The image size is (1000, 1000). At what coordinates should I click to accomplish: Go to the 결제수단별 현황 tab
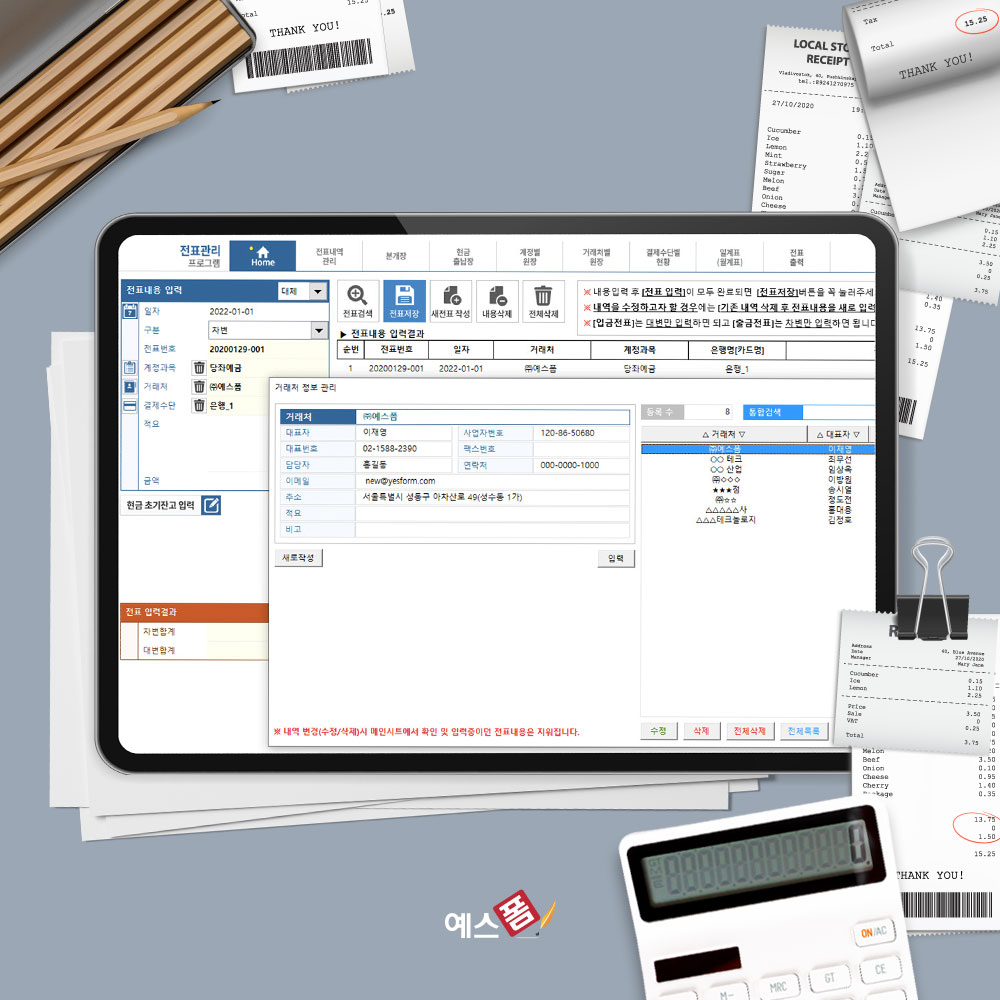[x=663, y=256]
